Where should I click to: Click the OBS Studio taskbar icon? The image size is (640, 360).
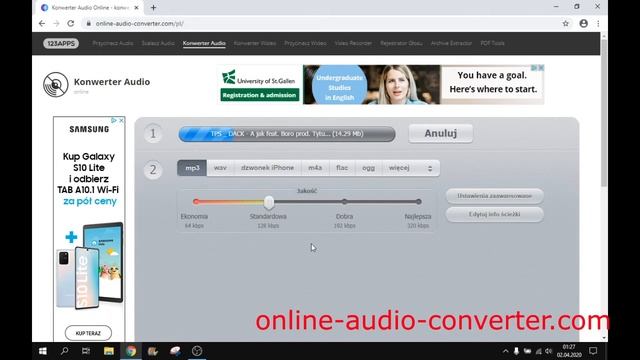[197, 351]
